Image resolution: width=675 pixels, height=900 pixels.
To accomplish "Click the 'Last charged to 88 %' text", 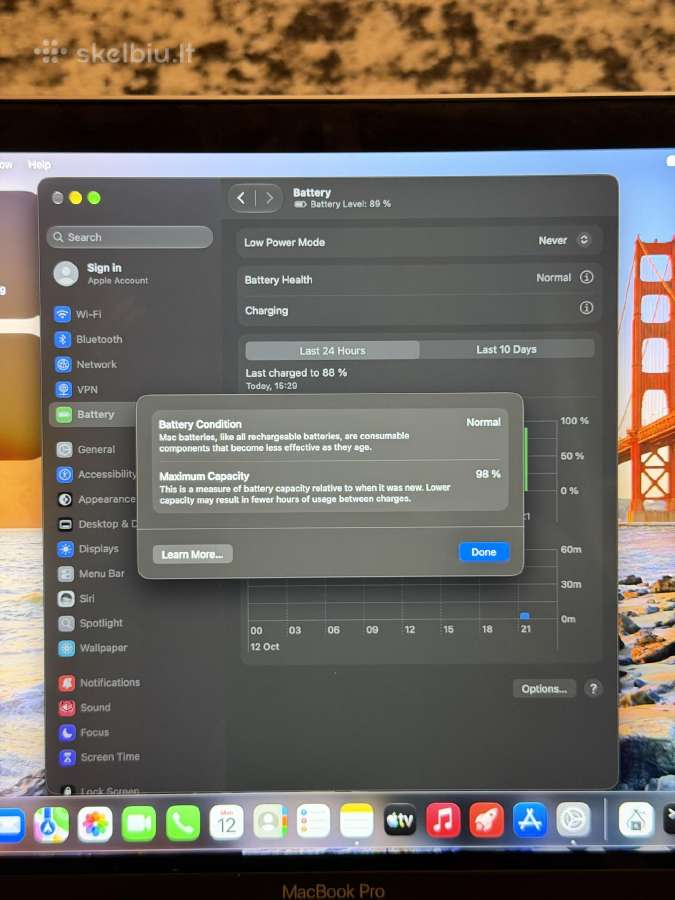I will [x=296, y=373].
